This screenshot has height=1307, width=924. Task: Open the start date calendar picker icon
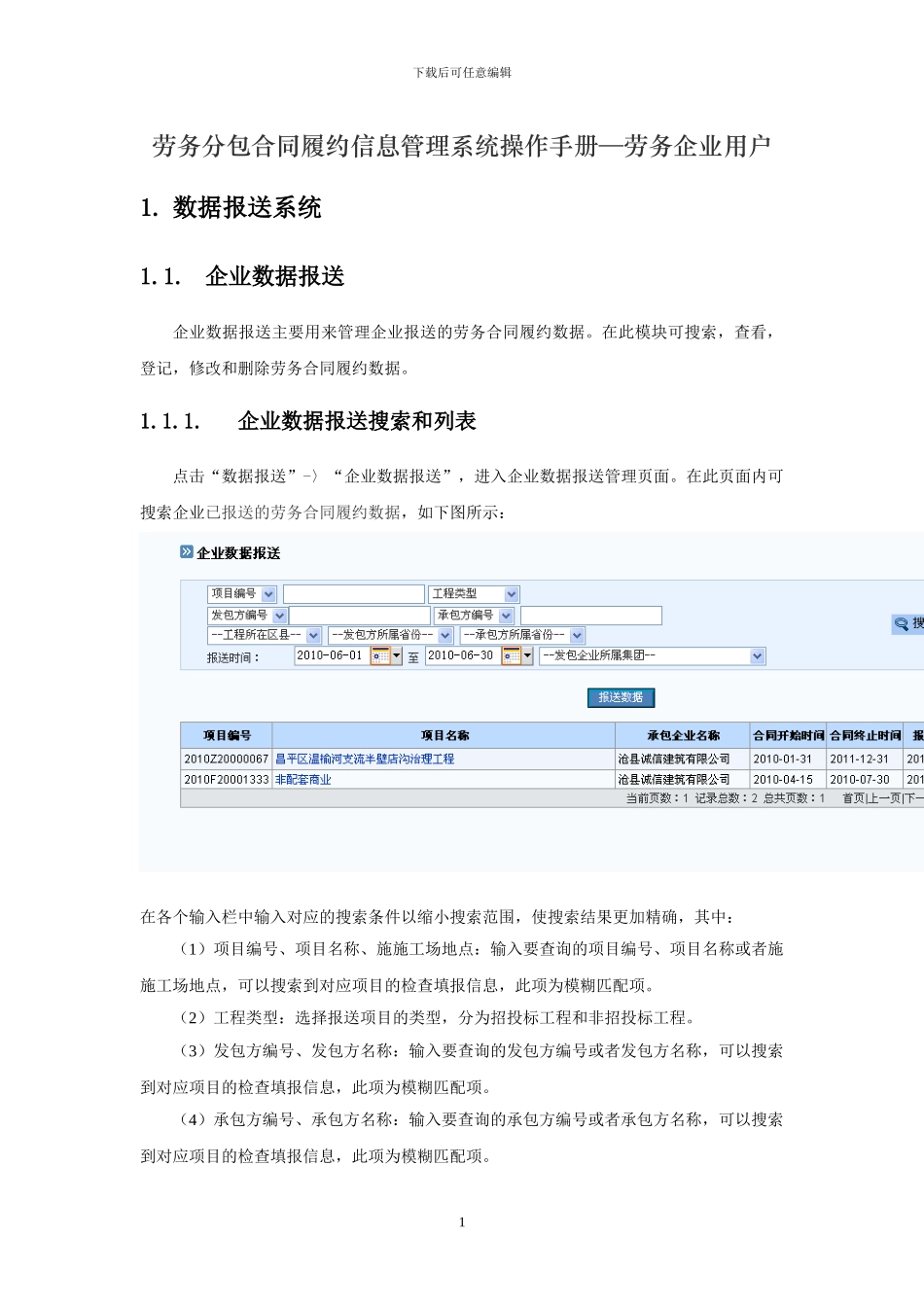coord(380,656)
